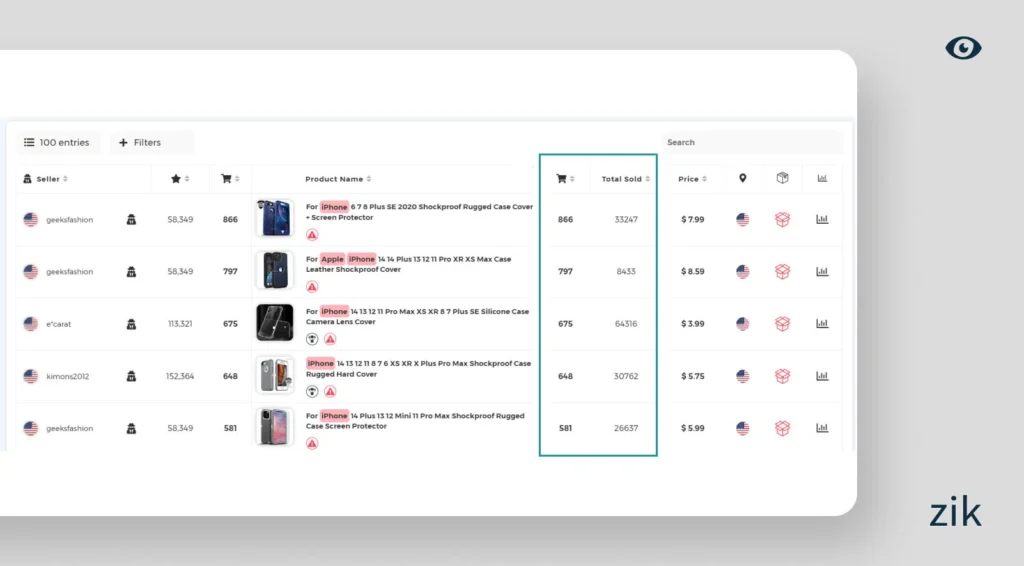Open seller e*carat link
Screen dimensions: 1024x566
58,324
